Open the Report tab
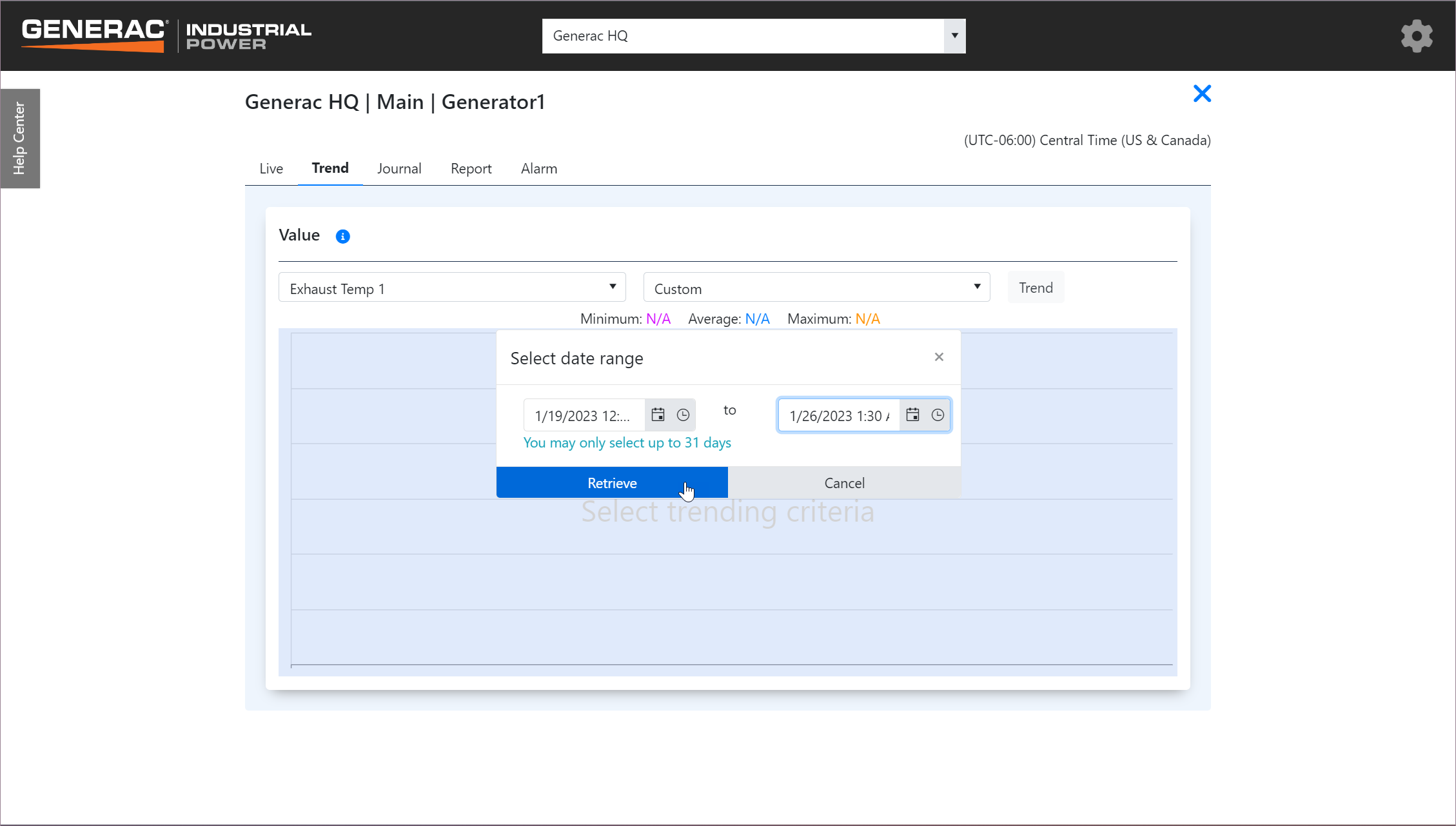The width and height of the screenshot is (1456, 826). pos(471,169)
